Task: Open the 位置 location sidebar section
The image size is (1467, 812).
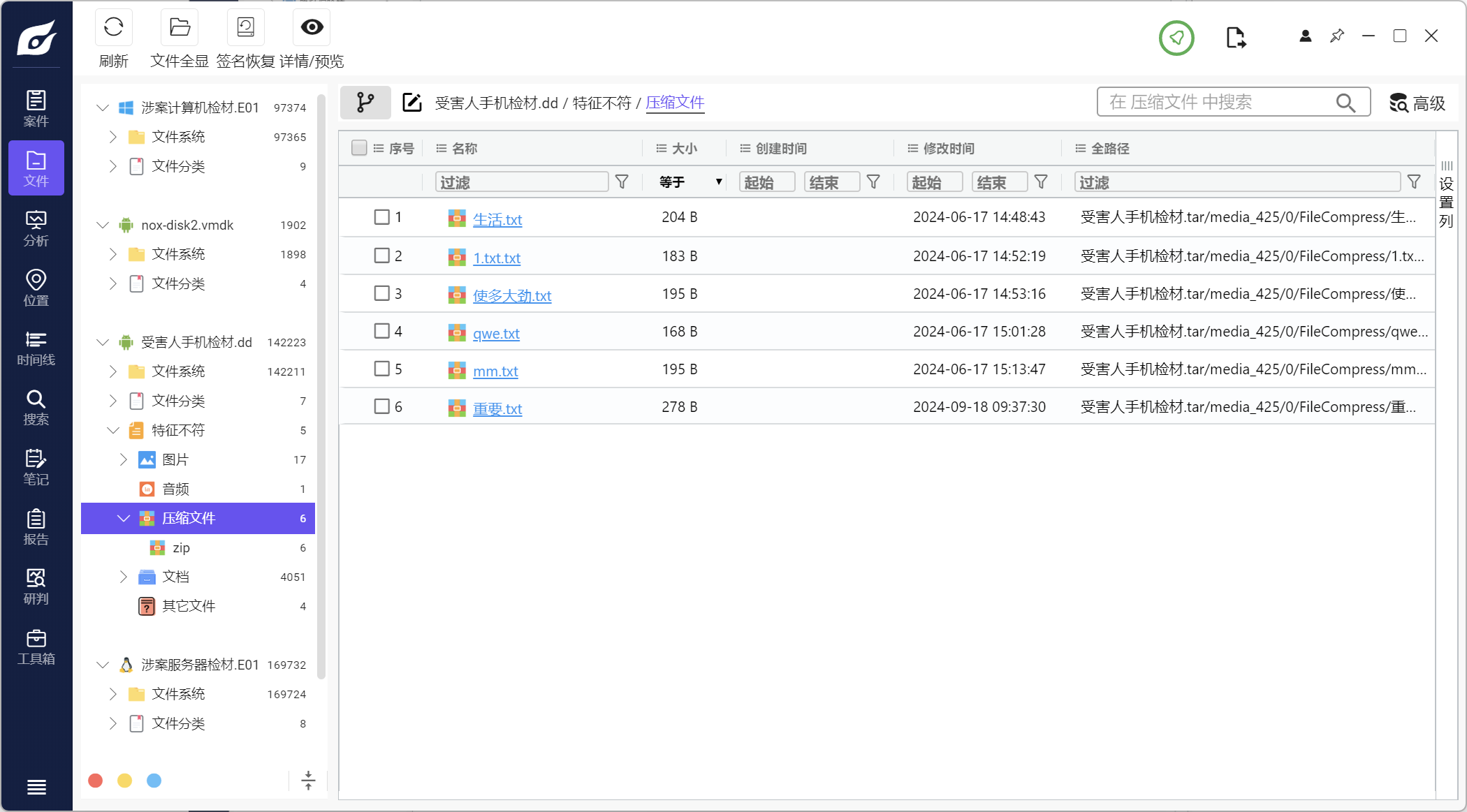Action: pyautogui.click(x=36, y=288)
